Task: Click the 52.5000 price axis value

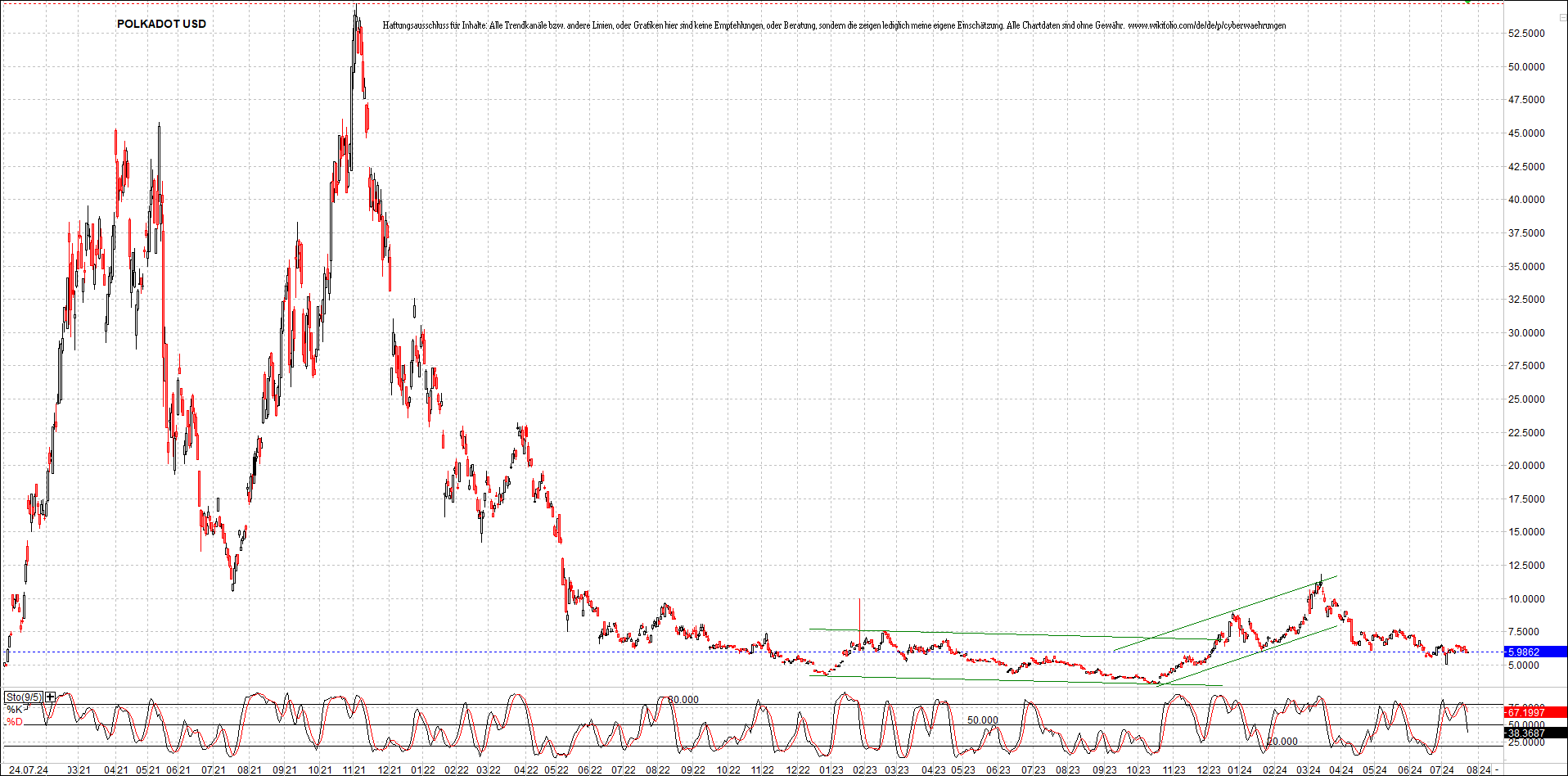Action: tap(1526, 34)
